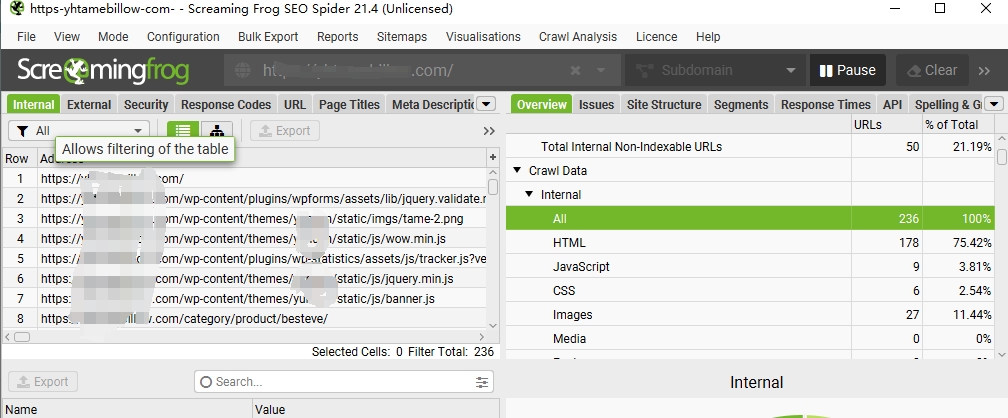Select the Images row in overview
The height and width of the screenshot is (418, 1008).
[750, 314]
